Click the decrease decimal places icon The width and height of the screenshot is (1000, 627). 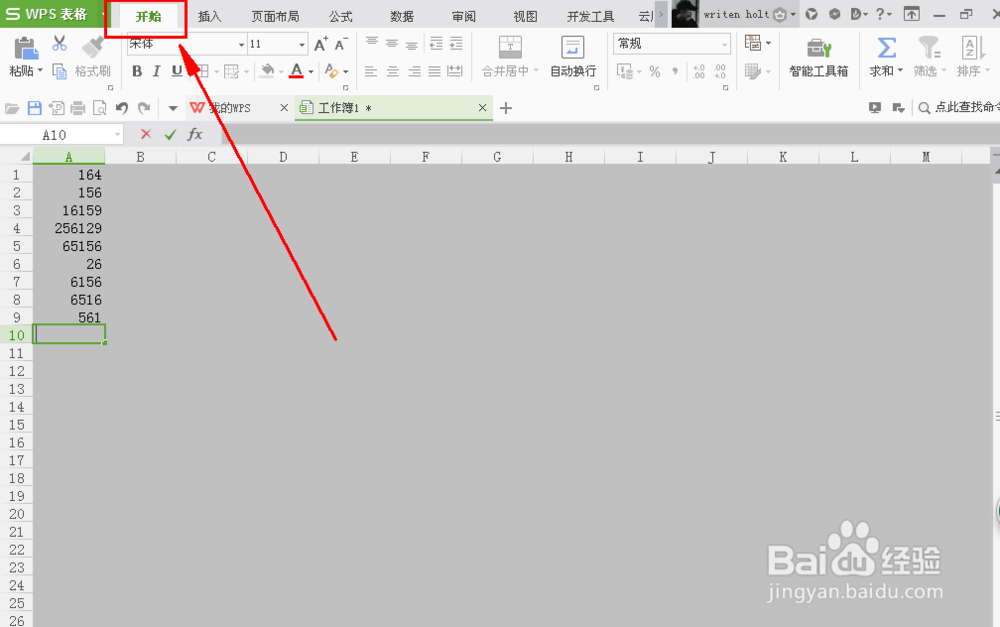tap(720, 71)
